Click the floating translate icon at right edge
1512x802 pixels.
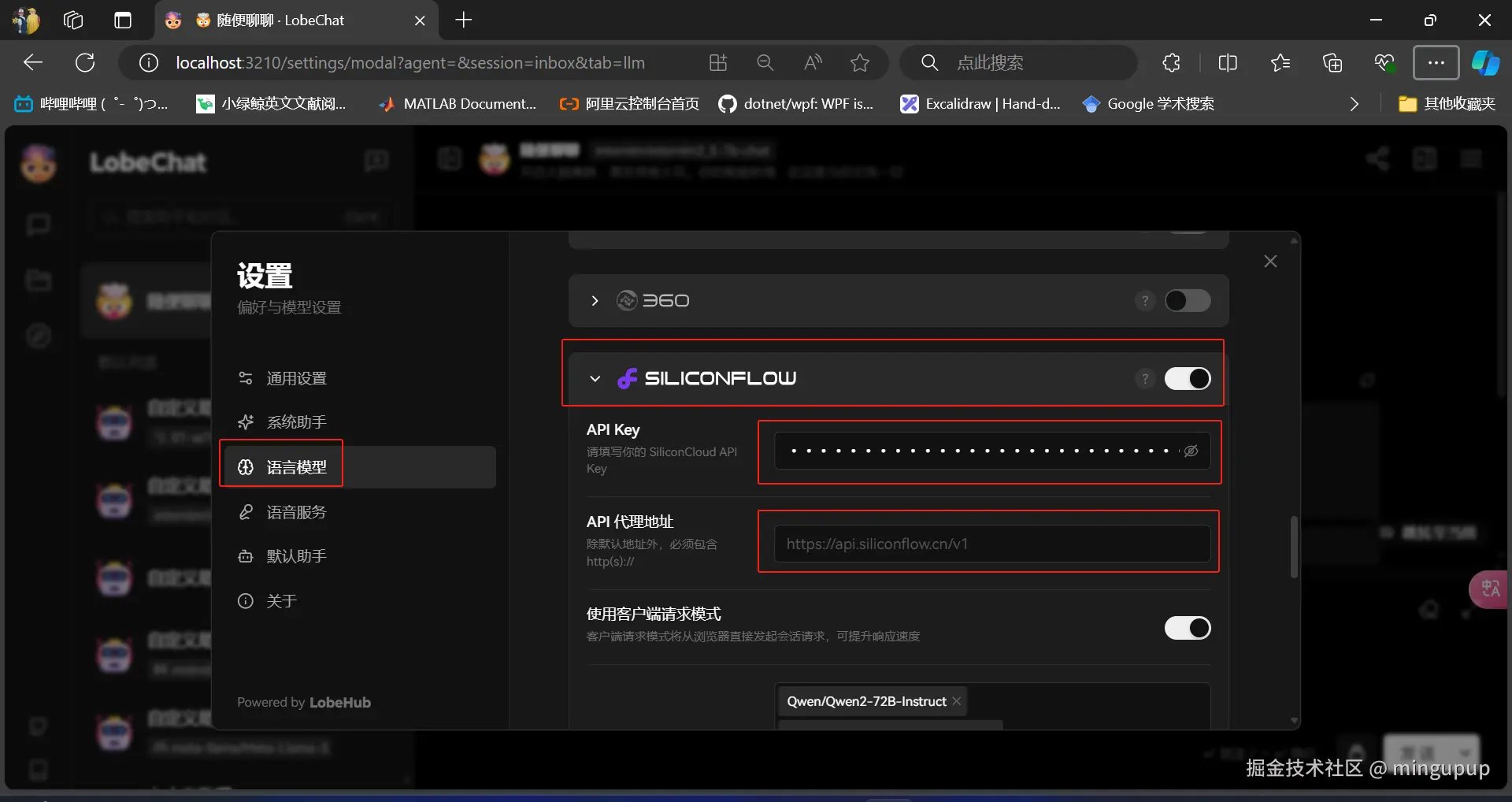pyautogui.click(x=1489, y=589)
